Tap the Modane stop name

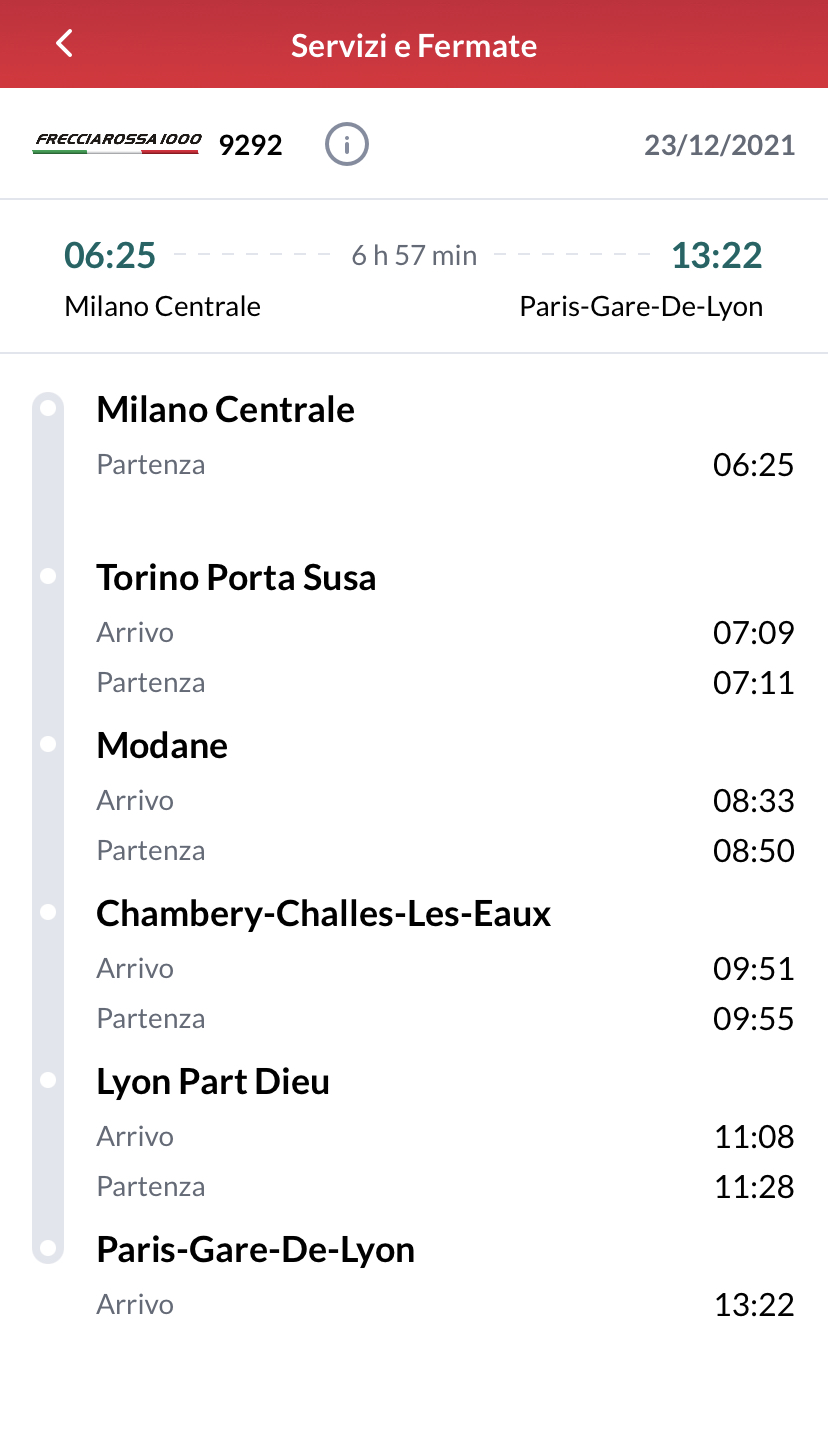pyautogui.click(x=162, y=746)
